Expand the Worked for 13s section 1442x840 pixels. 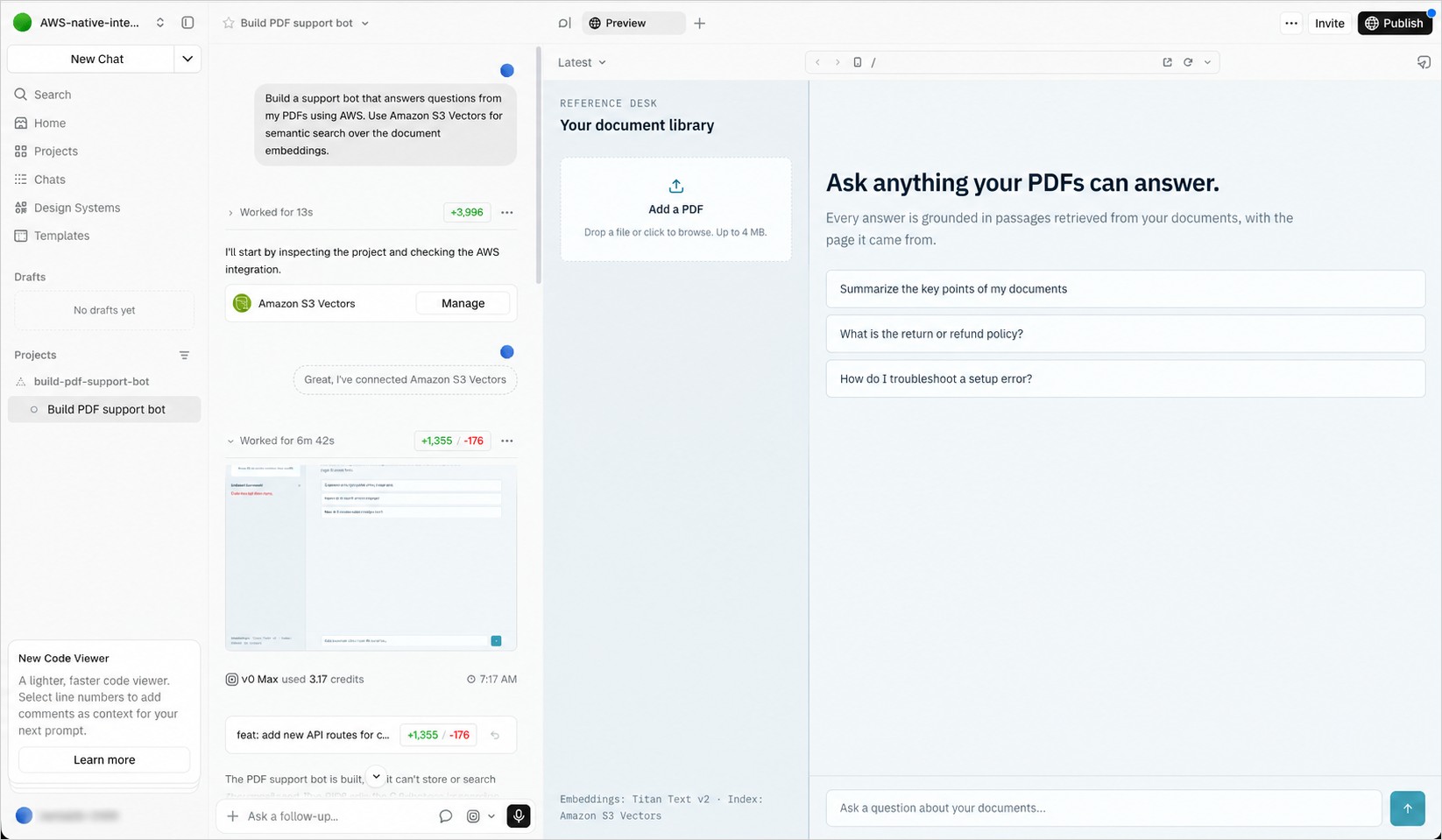(x=270, y=212)
